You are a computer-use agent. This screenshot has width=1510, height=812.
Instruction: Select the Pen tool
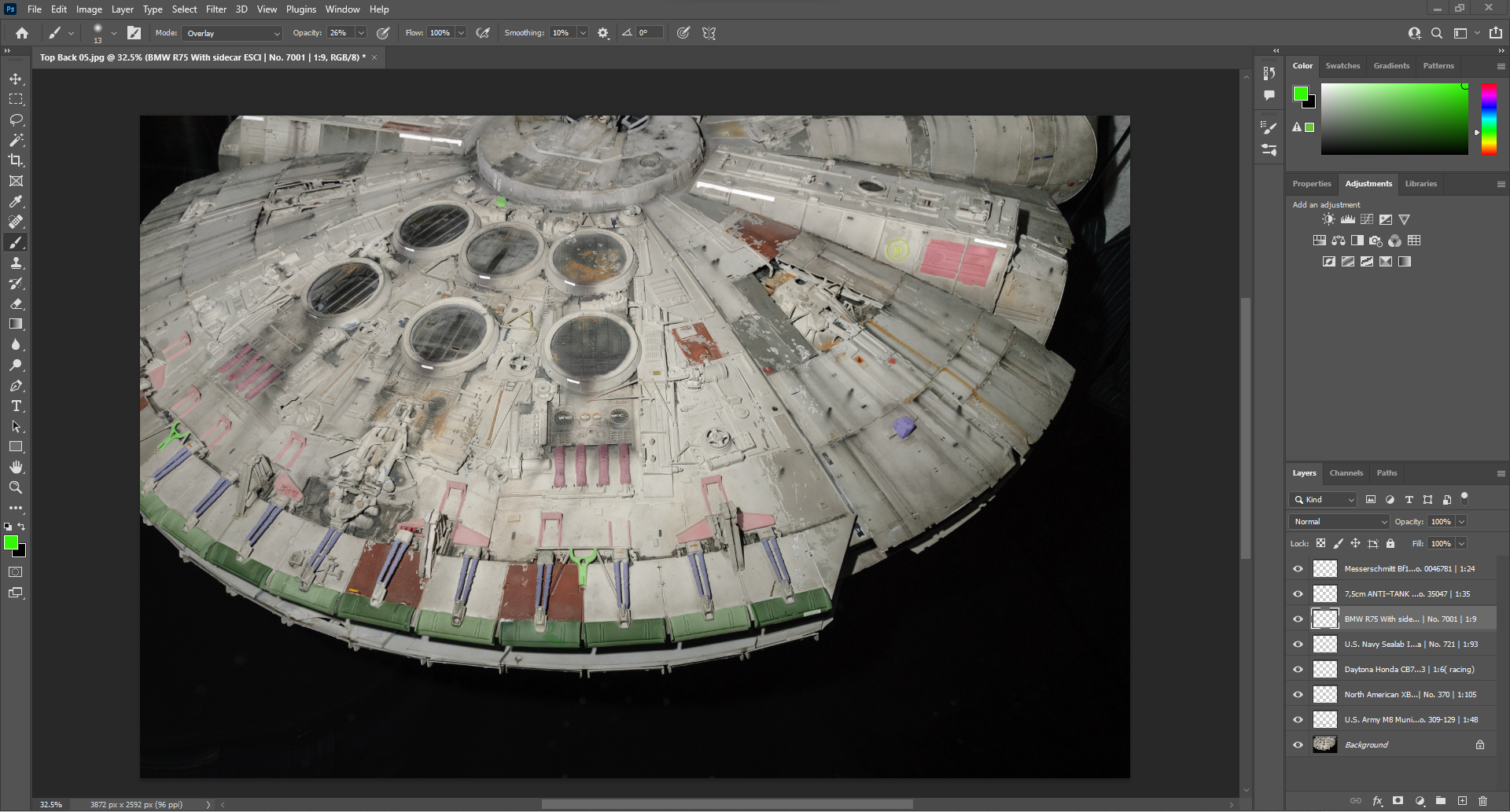coord(16,385)
